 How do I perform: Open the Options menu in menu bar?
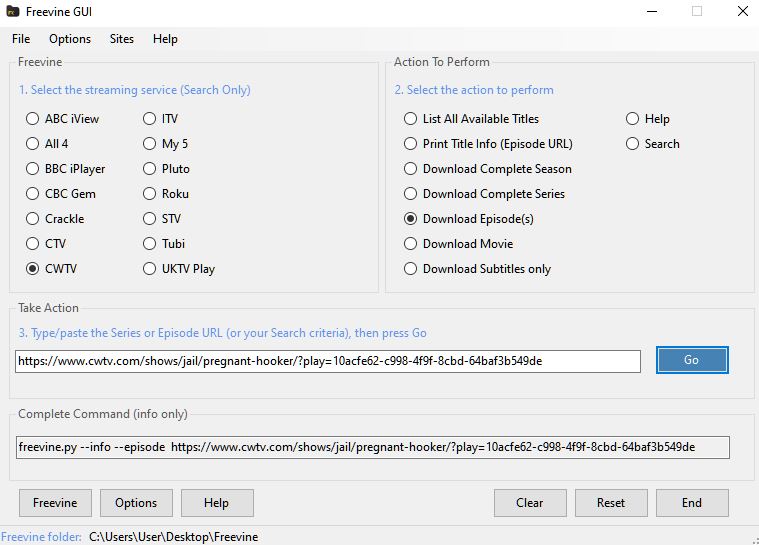(x=70, y=39)
